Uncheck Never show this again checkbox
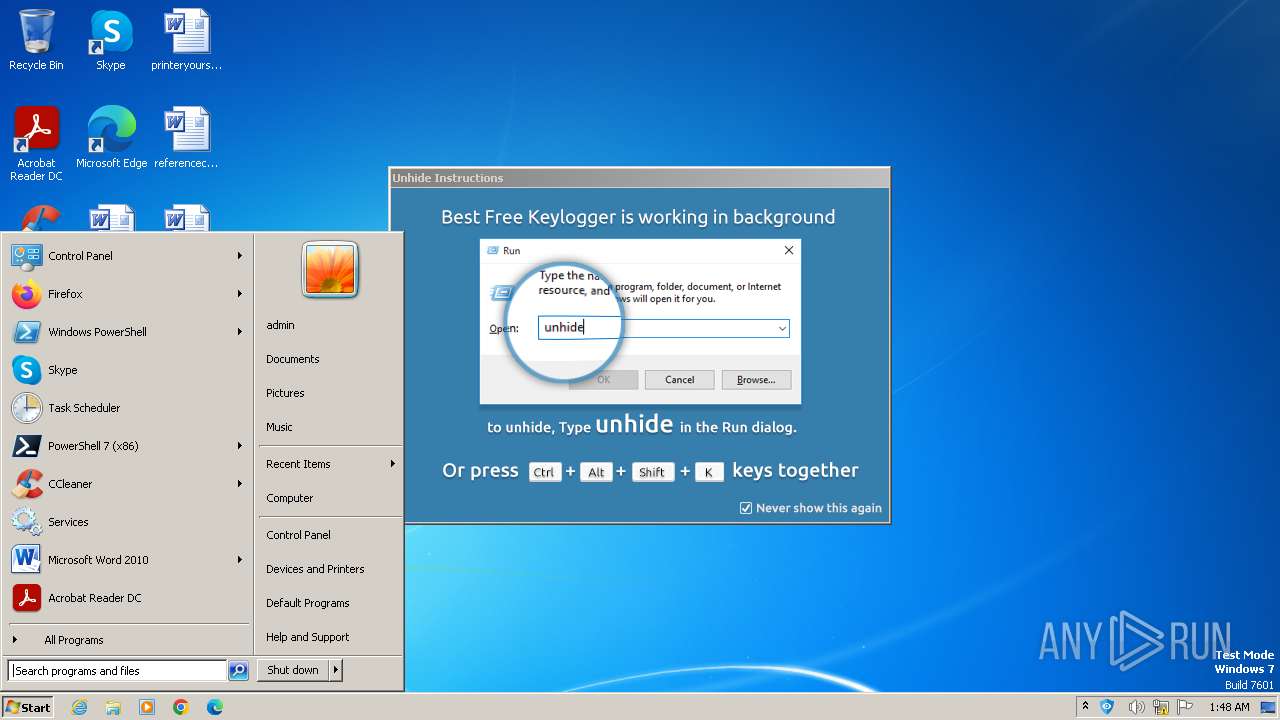The width and height of the screenshot is (1280, 720). [745, 508]
